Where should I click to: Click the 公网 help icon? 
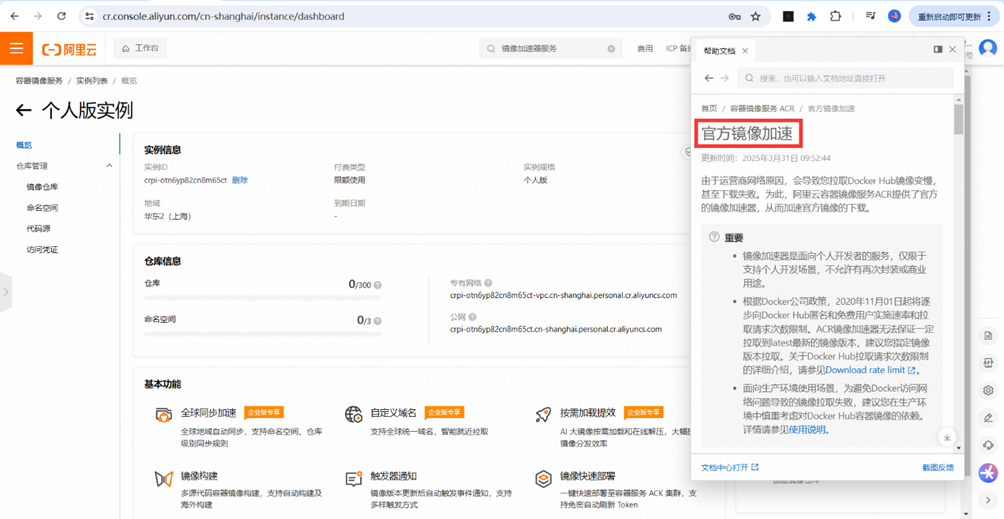tap(473, 317)
